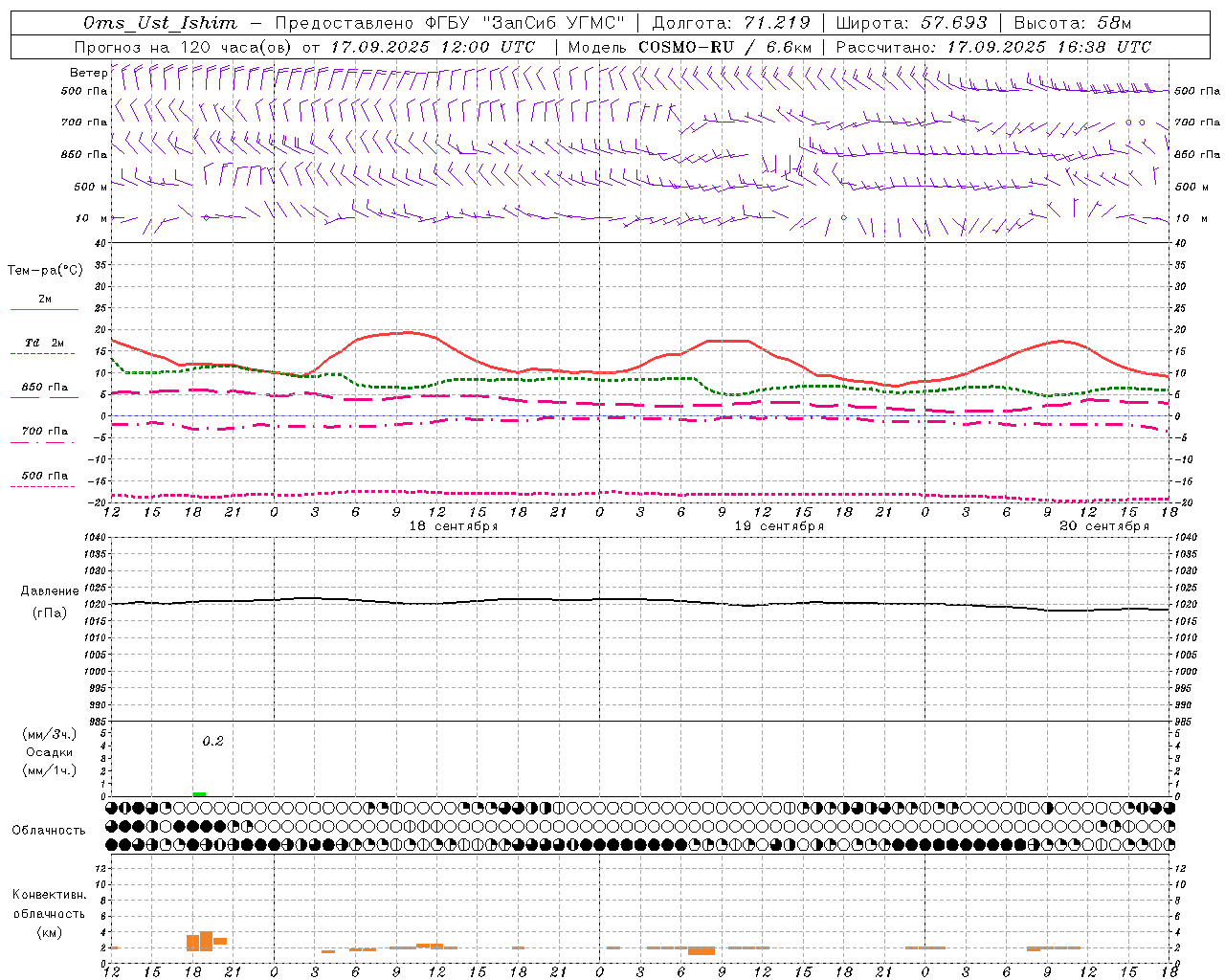The image size is (1225, 980).
Task: Click the elevation text Высота: 58м
Action: 1073,23
